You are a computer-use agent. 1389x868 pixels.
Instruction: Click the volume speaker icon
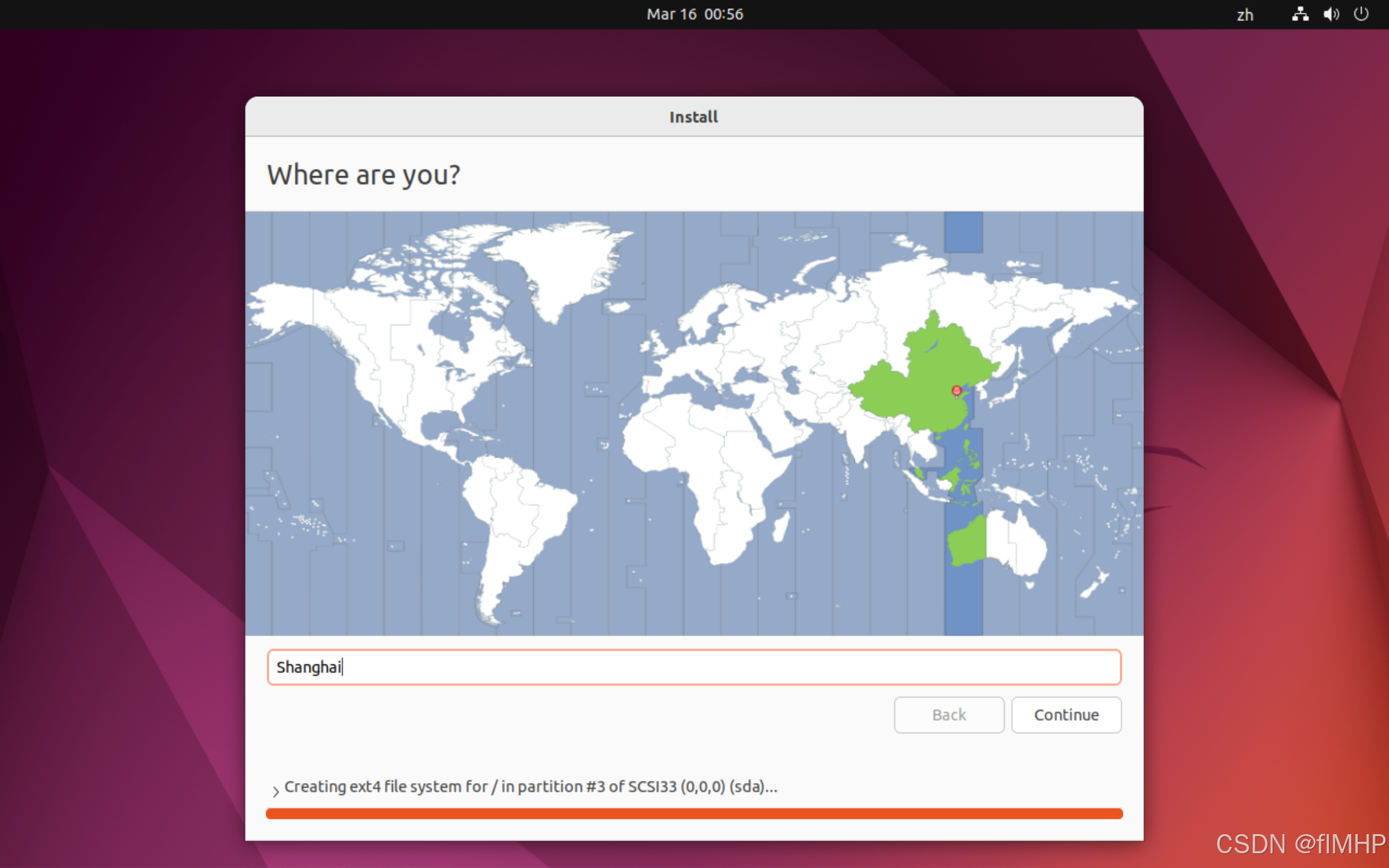pyautogui.click(x=1331, y=14)
